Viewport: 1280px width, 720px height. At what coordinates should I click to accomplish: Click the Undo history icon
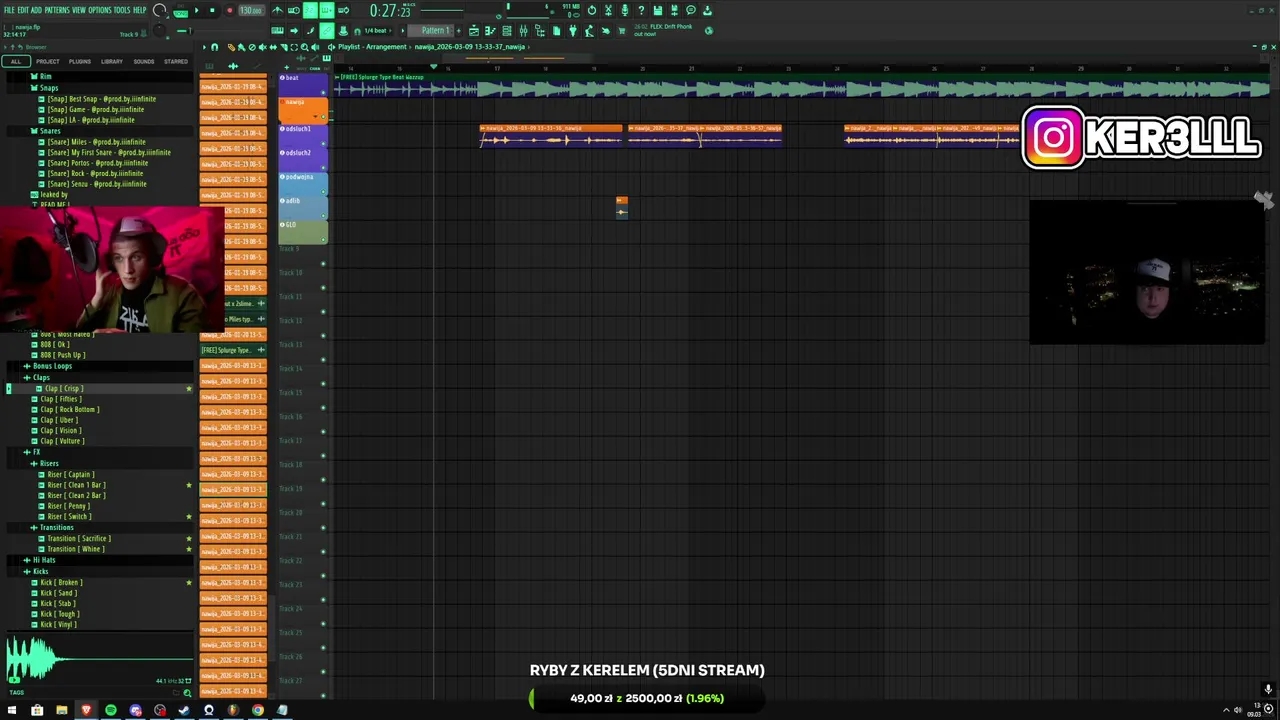coord(591,10)
